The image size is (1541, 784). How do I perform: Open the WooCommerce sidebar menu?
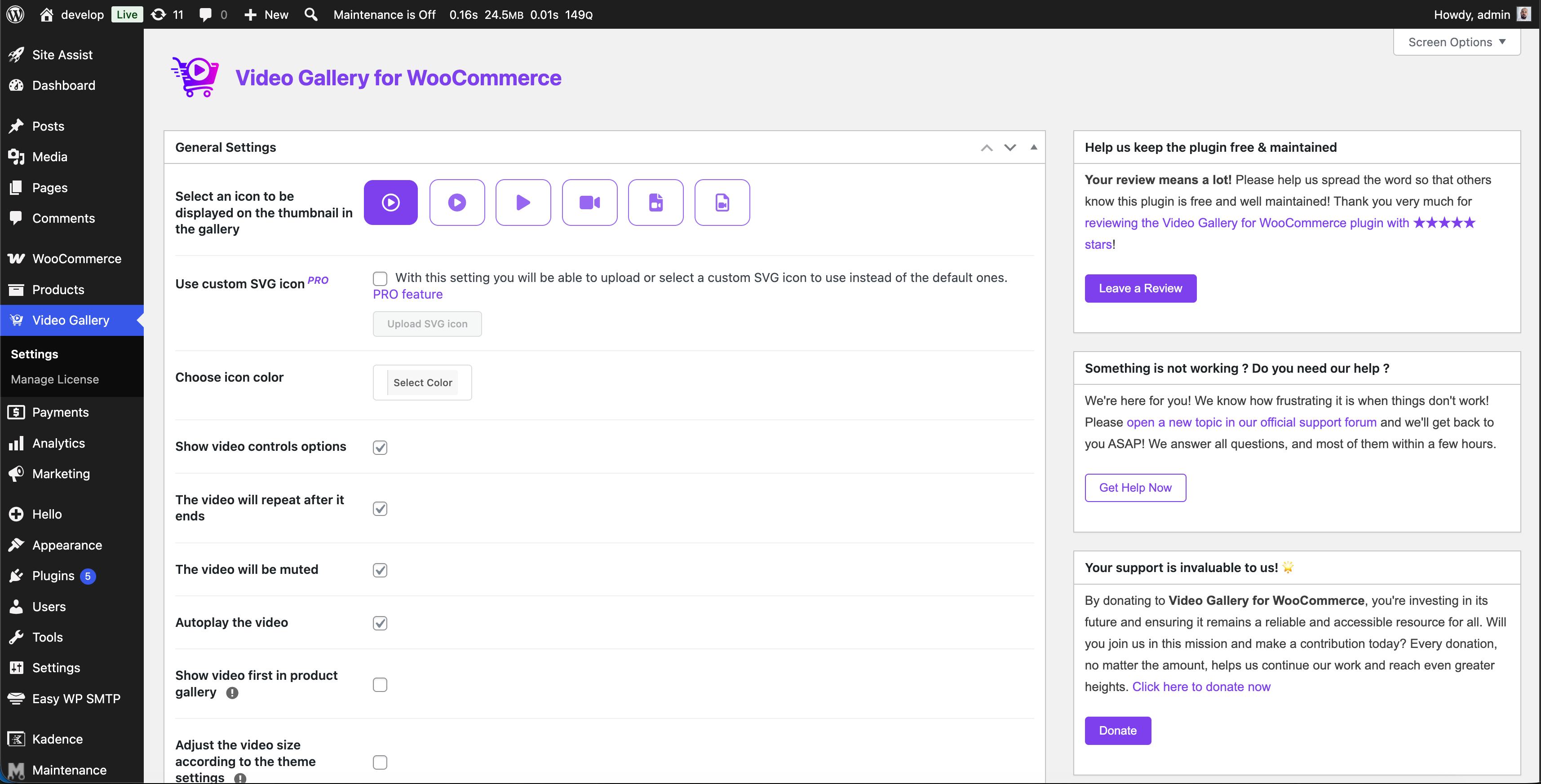[x=76, y=258]
